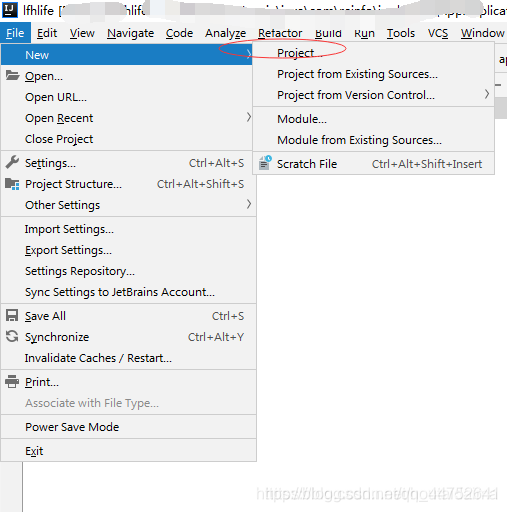Open the Tools menu
507x512 pixels.
tap(401, 33)
